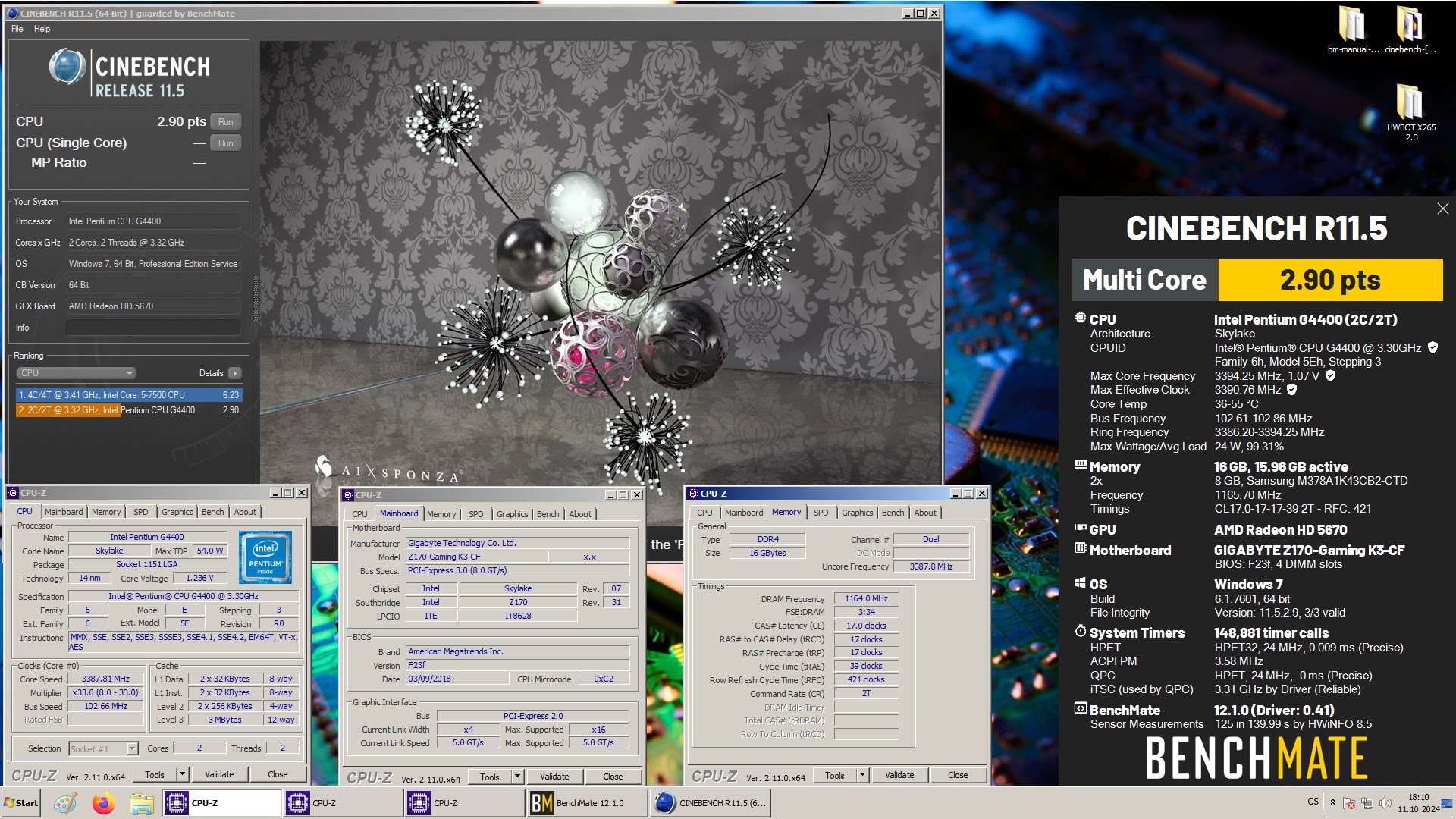Switch to the third CPU-Z taskbar button
The width and height of the screenshot is (1456, 819).
[464, 803]
